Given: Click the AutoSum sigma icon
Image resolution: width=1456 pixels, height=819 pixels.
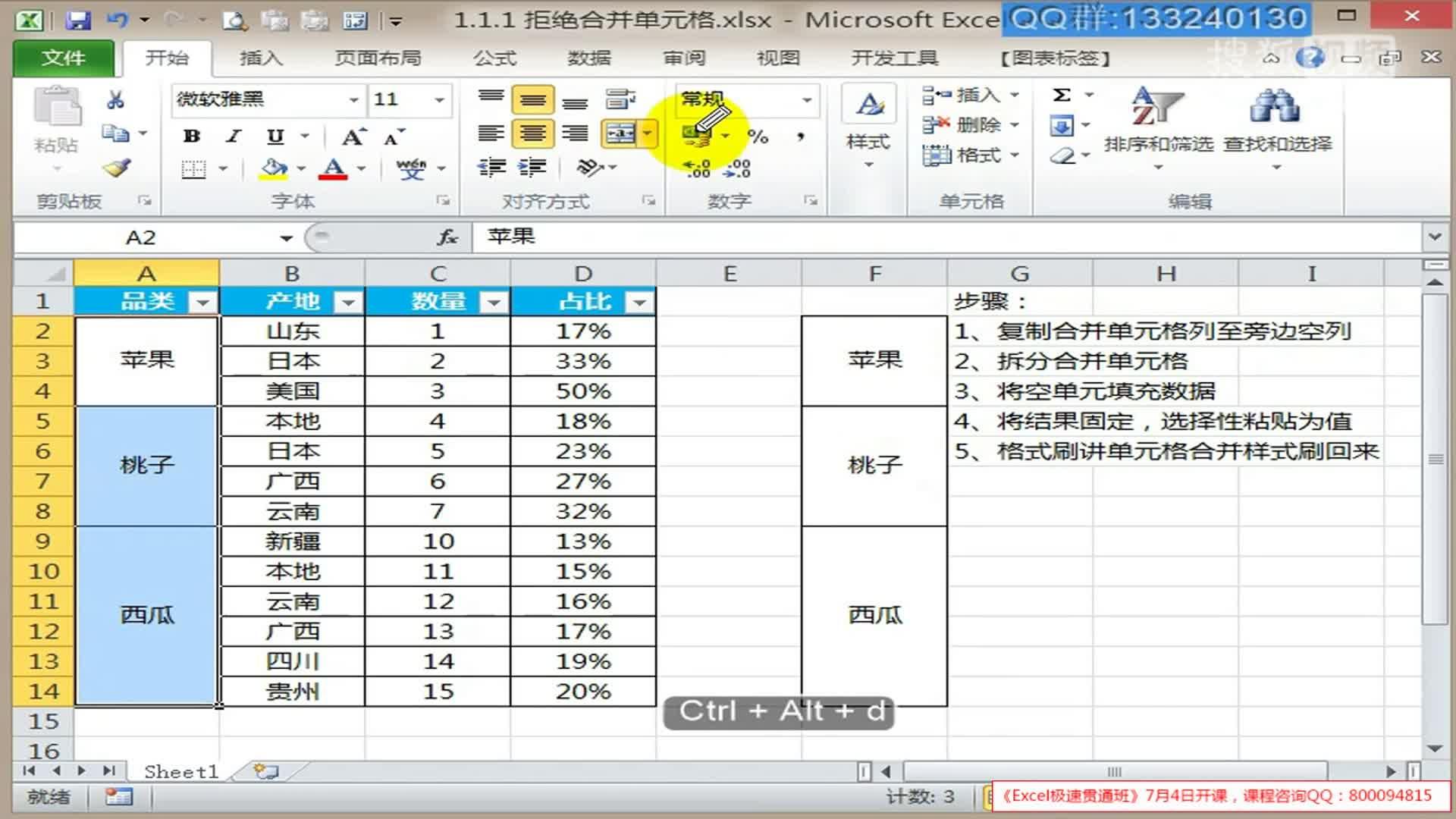Looking at the screenshot, I should (x=1062, y=95).
